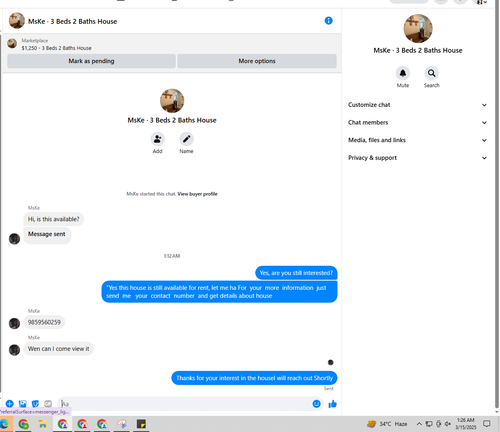Click right panel name 'MsKe - 3 Beds 2 Baths House'

pos(418,50)
